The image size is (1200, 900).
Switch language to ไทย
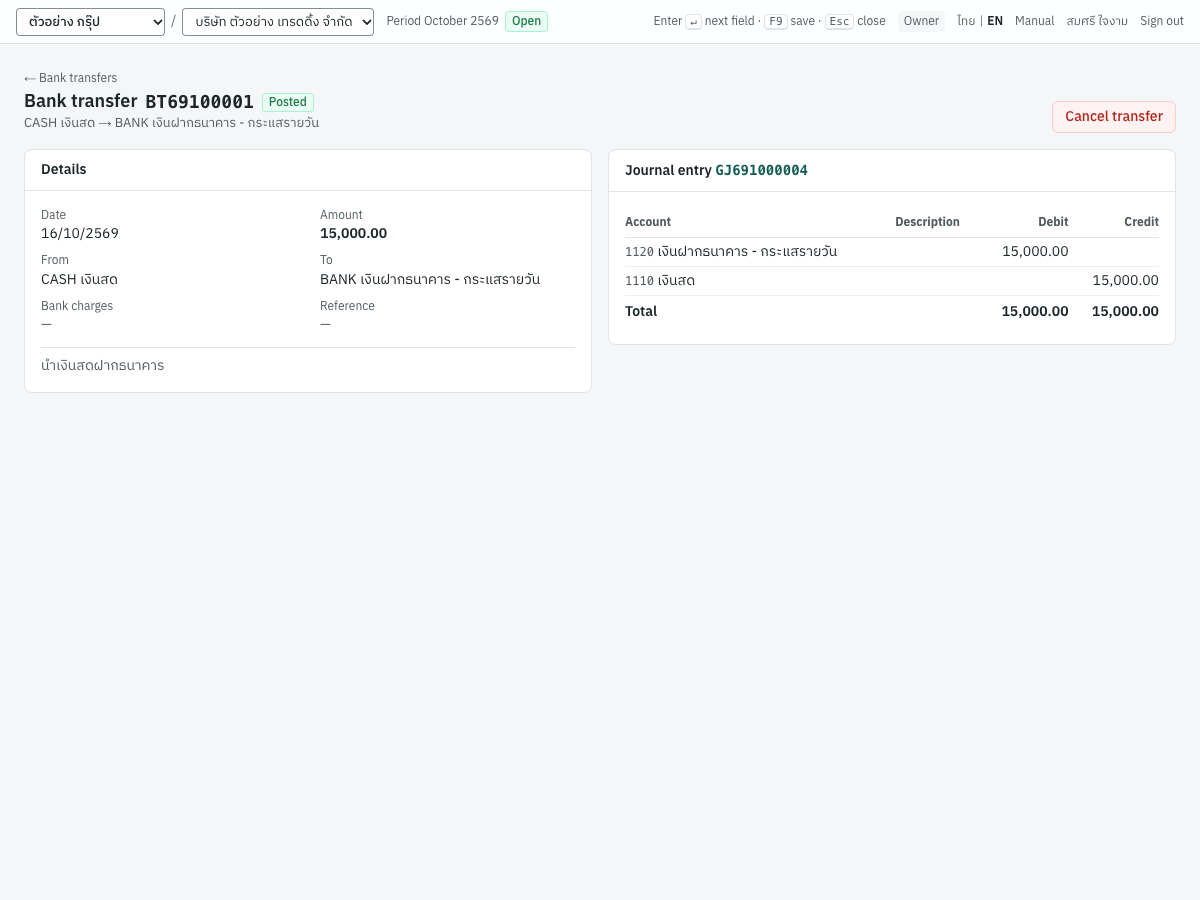pos(966,21)
